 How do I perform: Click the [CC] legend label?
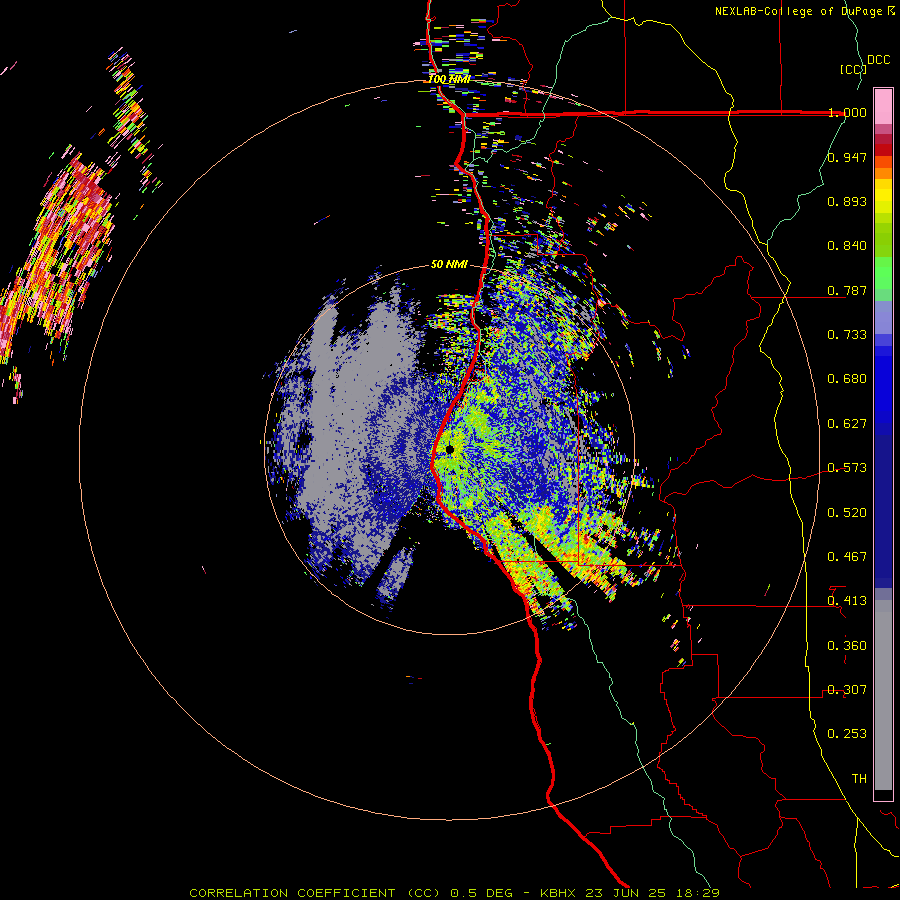point(853,69)
